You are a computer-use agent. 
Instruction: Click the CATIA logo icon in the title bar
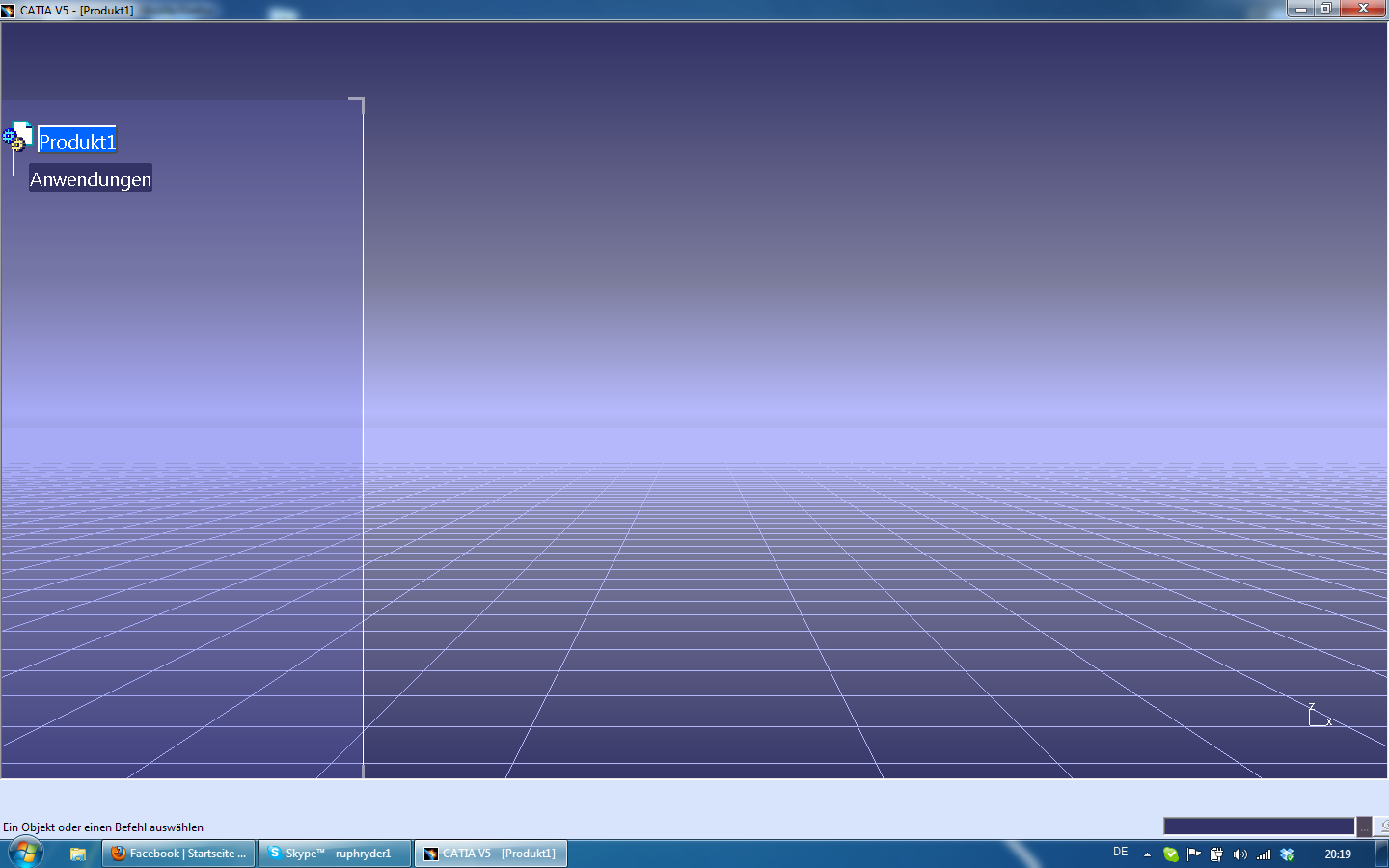pyautogui.click(x=9, y=11)
